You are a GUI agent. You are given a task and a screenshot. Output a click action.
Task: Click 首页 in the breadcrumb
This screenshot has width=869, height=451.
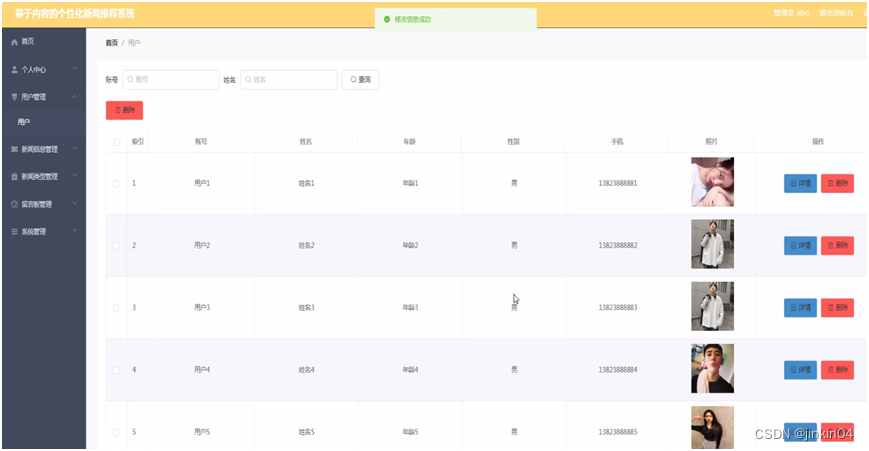[x=112, y=43]
